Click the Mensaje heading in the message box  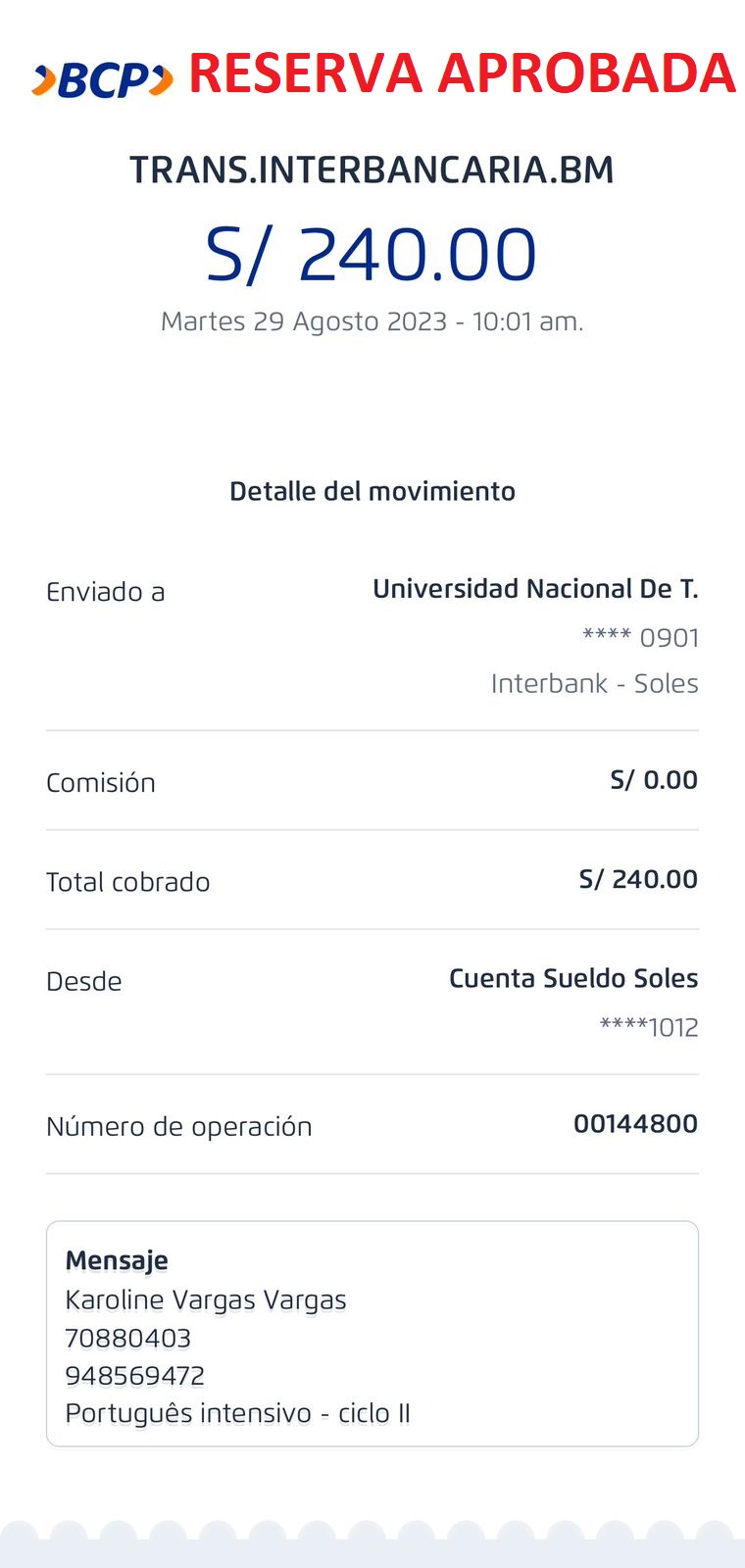117,1260
